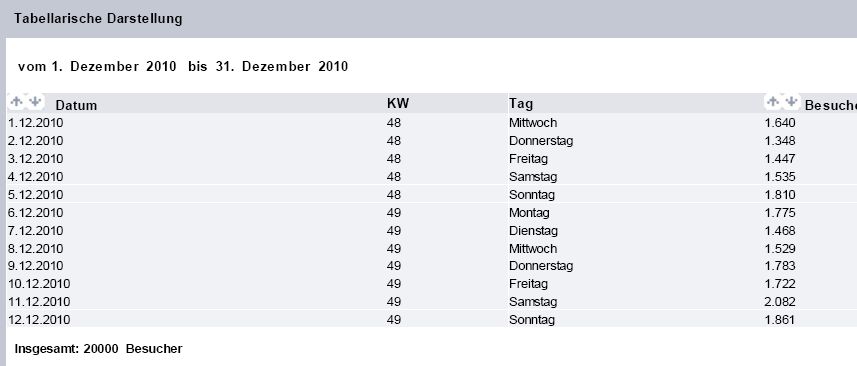This screenshot has height=366, width=857.
Task: Click the Dienstag cell for 7.12.2010
Action: coord(533,231)
